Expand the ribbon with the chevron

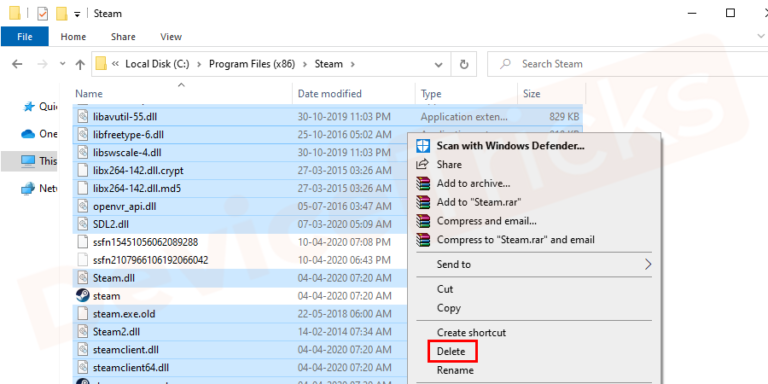[x=761, y=36]
